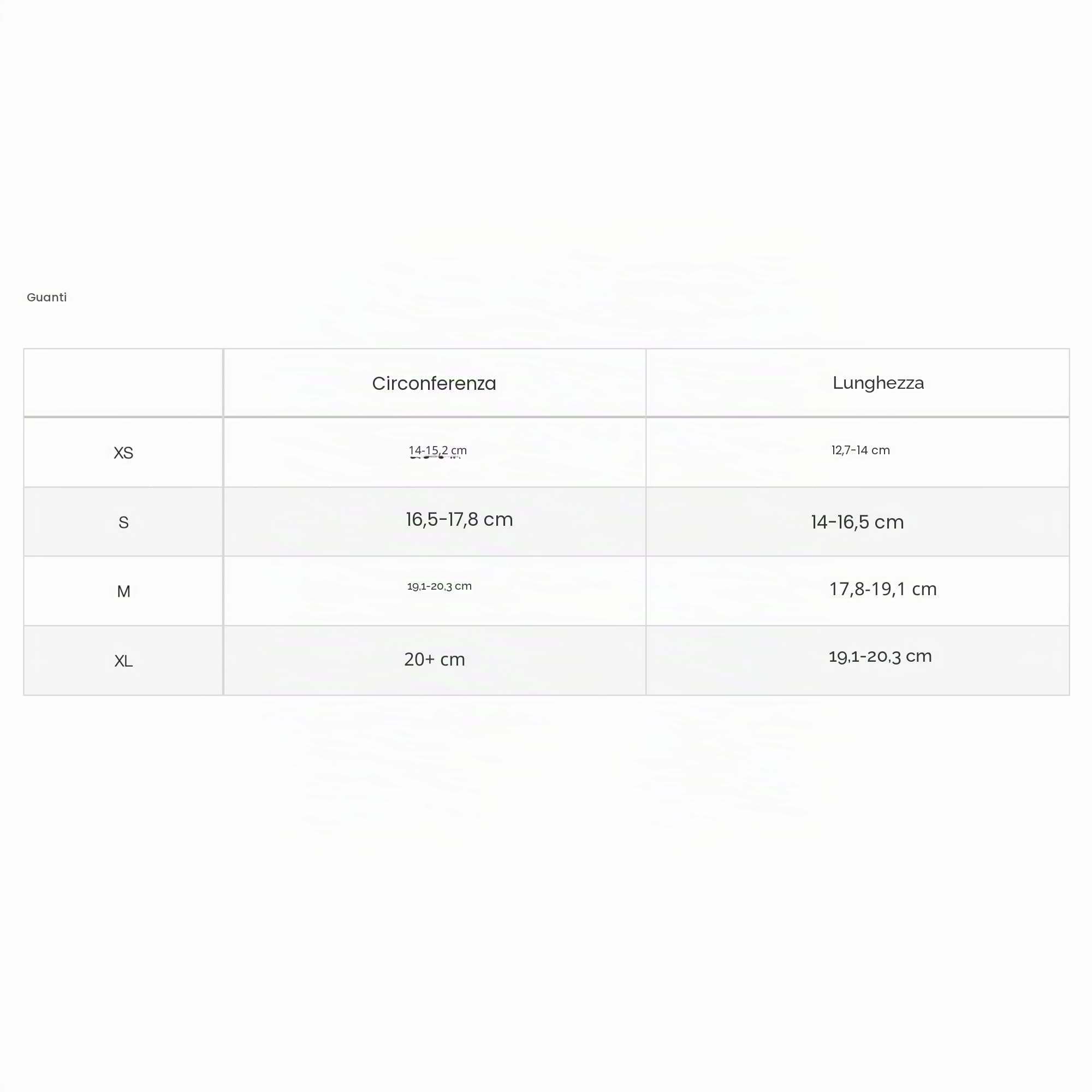The width and height of the screenshot is (1092, 1092).
Task: Click the underline beneath 14-15,2 cm text
Action: coord(435,456)
